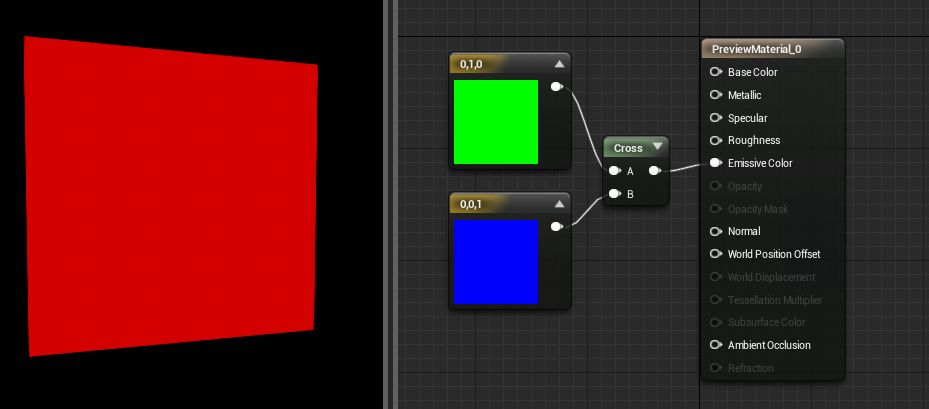The height and width of the screenshot is (409, 929).
Task: Click the red preview plane in viewport
Action: (x=171, y=196)
